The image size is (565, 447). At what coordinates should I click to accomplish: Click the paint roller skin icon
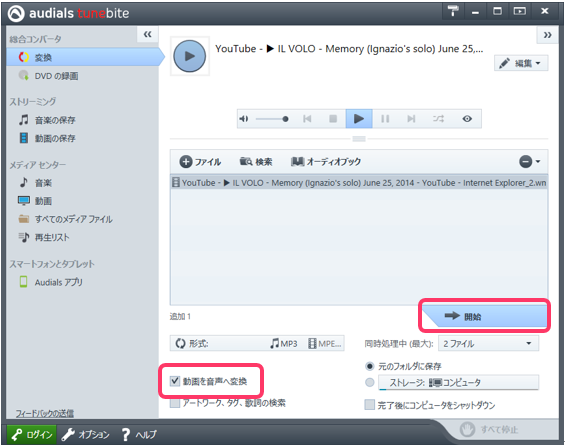click(453, 11)
